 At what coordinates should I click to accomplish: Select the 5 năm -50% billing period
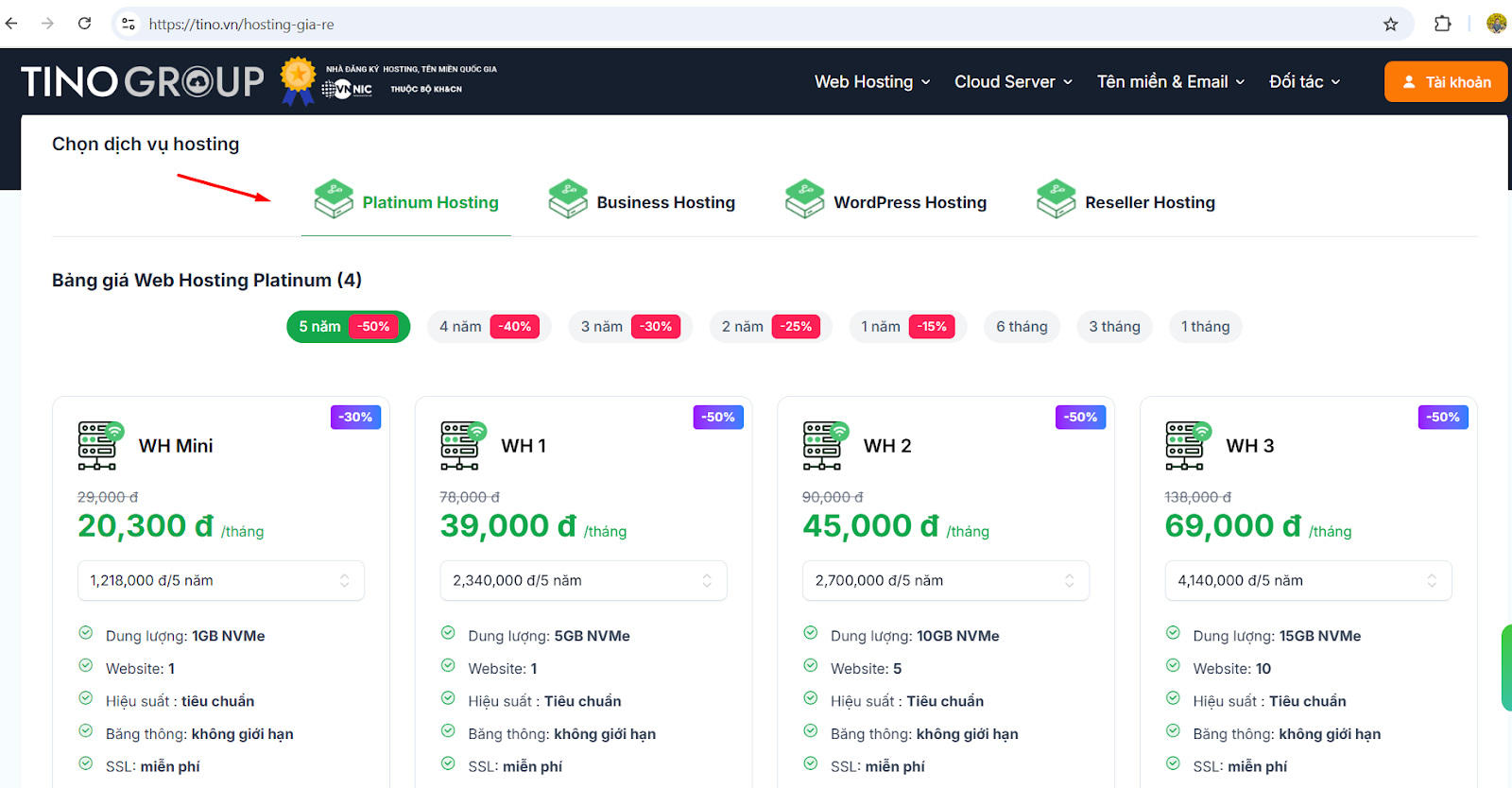click(349, 327)
